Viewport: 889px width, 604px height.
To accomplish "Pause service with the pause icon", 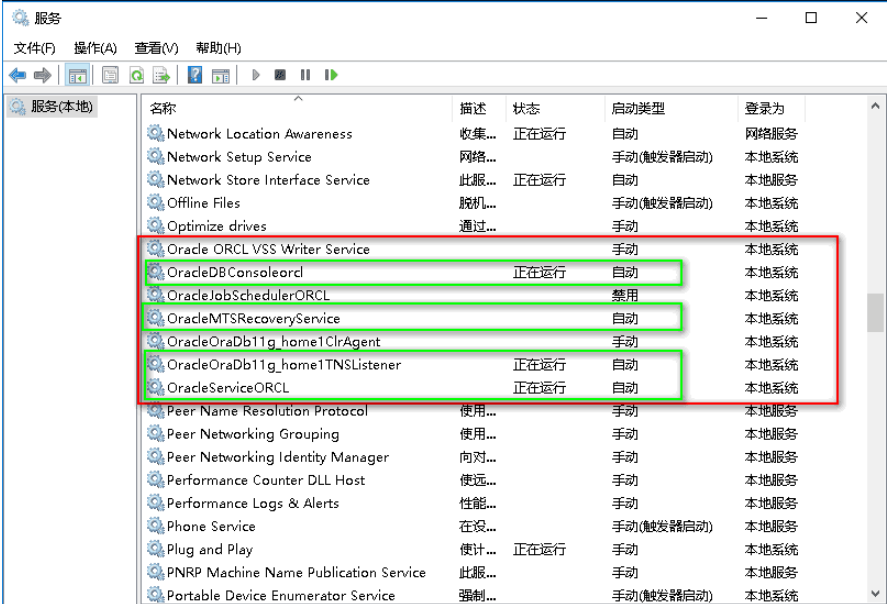I will [305, 75].
